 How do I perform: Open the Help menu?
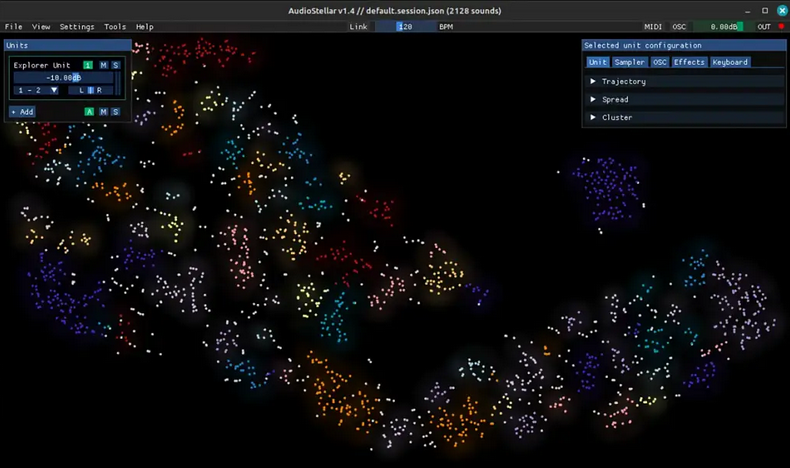point(145,27)
